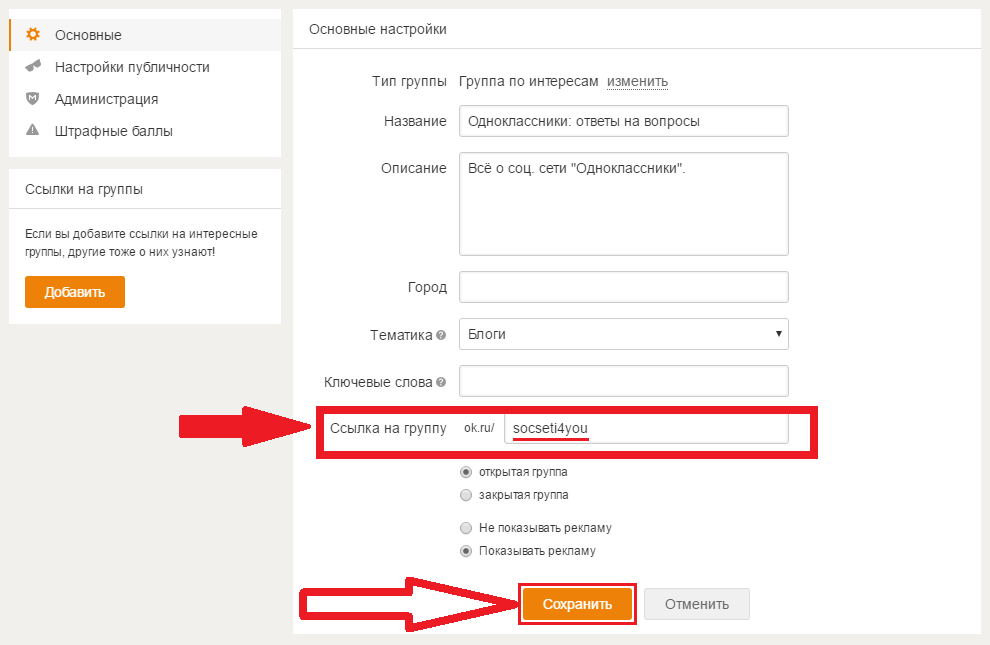Click the help icon next to Ключевые слова
Screen dimensions: 990x645
(x=441, y=382)
